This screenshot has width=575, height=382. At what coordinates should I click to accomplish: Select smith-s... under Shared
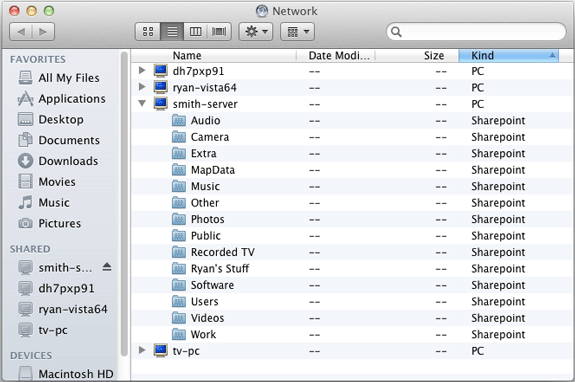tap(55, 268)
